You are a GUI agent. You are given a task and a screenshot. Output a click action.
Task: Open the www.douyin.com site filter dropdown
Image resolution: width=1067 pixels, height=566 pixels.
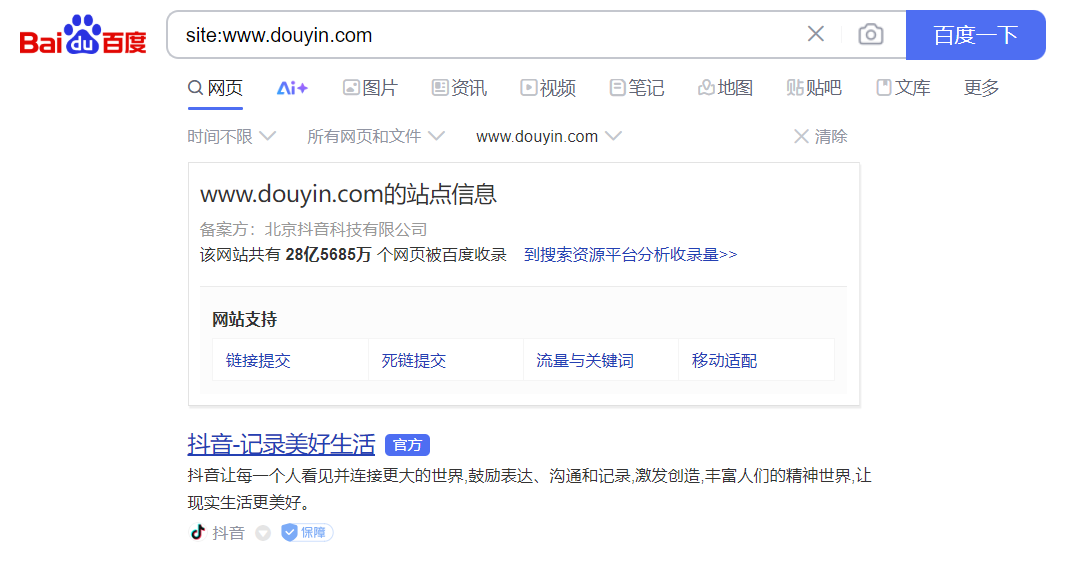point(548,136)
